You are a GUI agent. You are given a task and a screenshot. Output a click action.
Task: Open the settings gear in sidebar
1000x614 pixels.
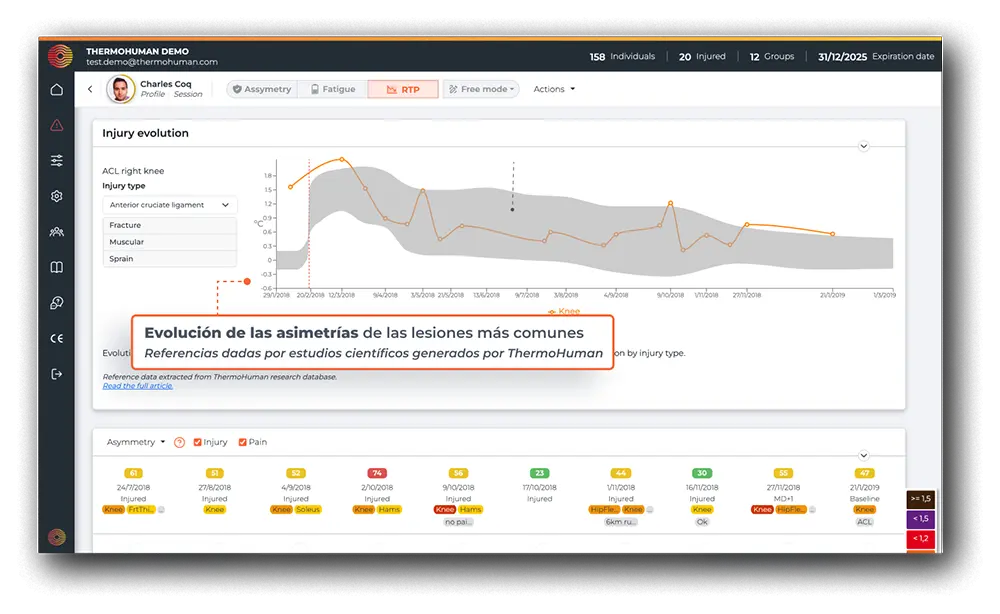pyautogui.click(x=57, y=197)
